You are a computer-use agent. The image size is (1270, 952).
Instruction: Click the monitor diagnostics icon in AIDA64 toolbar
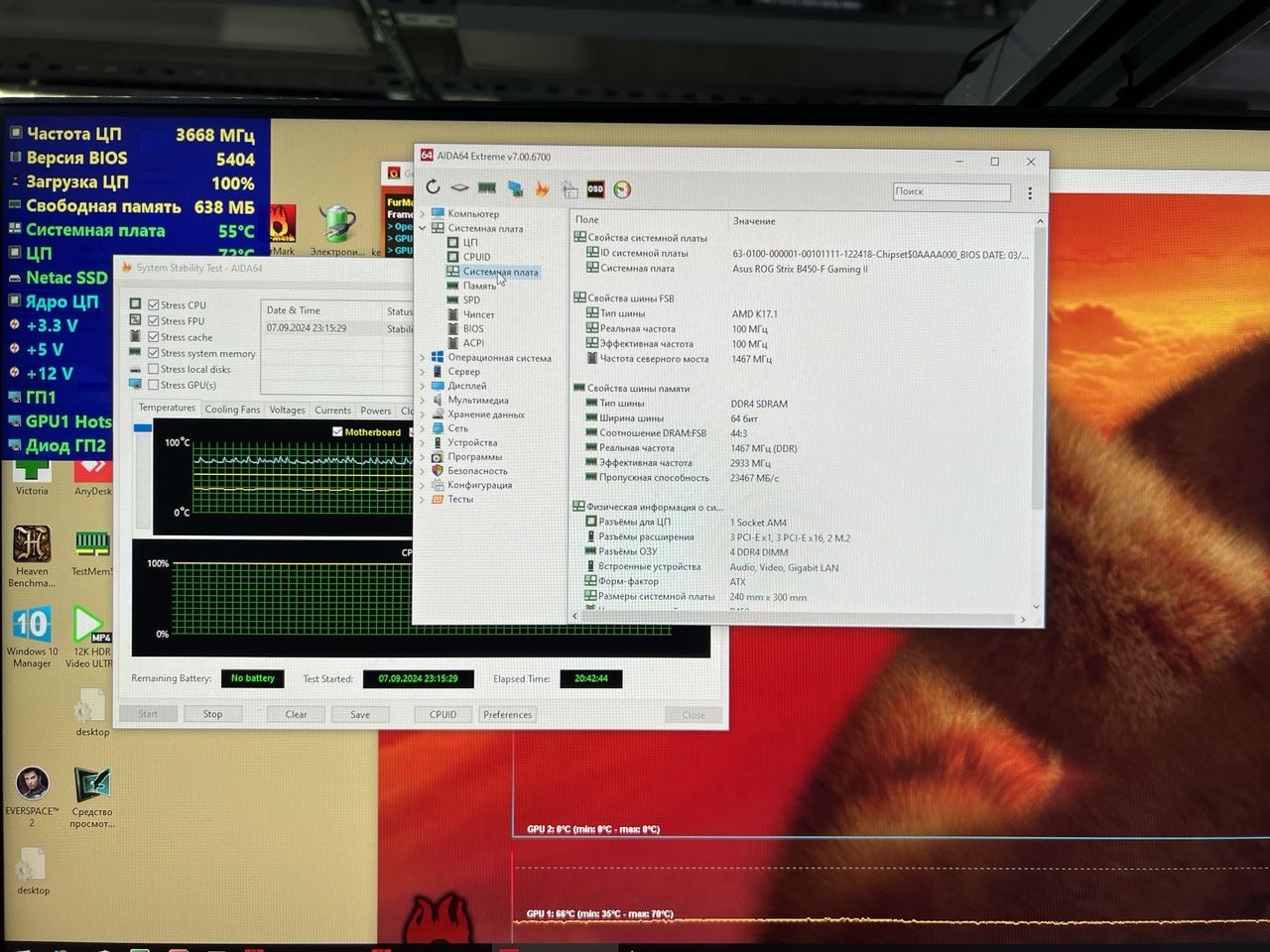pyautogui.click(x=515, y=188)
